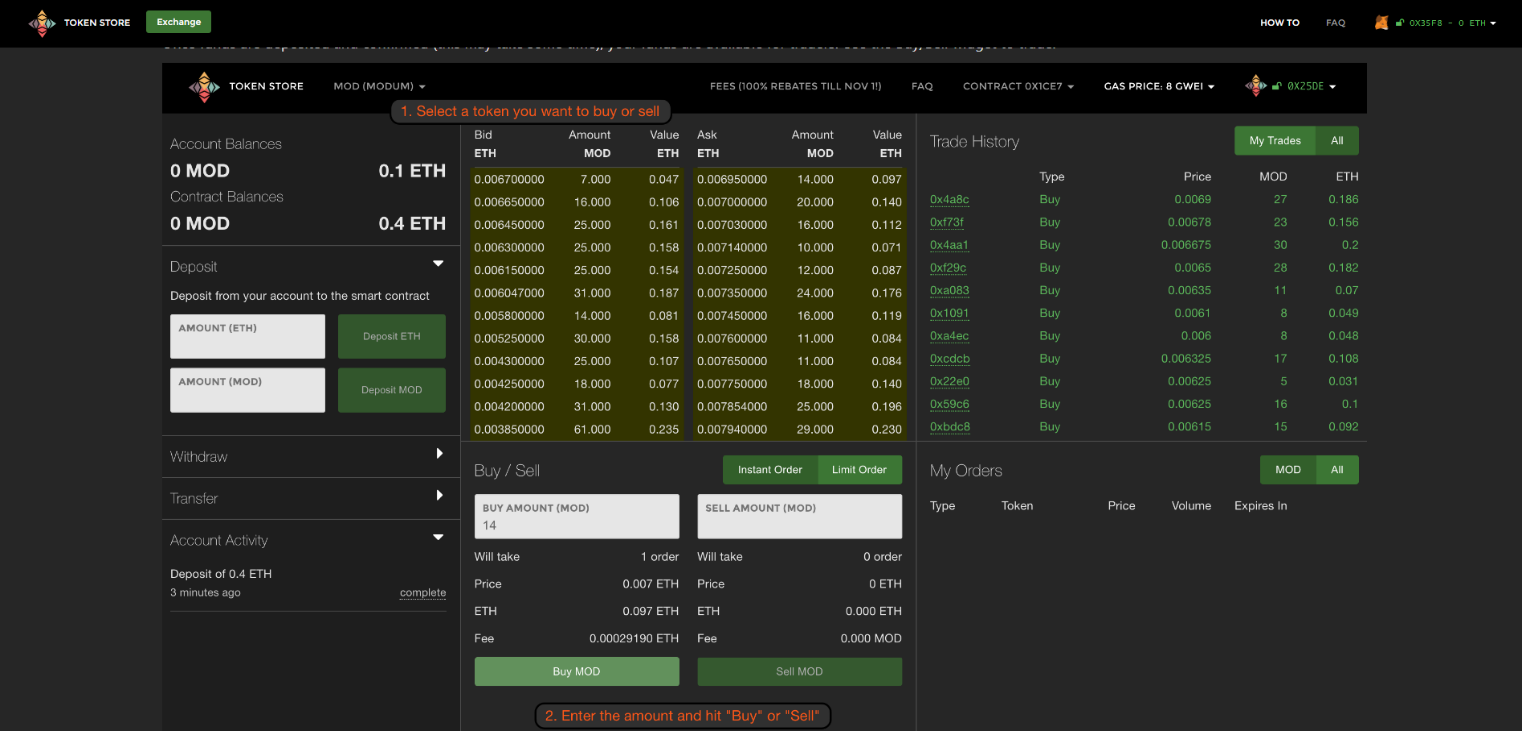Image resolution: width=1522 pixels, height=731 pixels.
Task: Select the ask priced 0.007000000
Action: (800, 202)
